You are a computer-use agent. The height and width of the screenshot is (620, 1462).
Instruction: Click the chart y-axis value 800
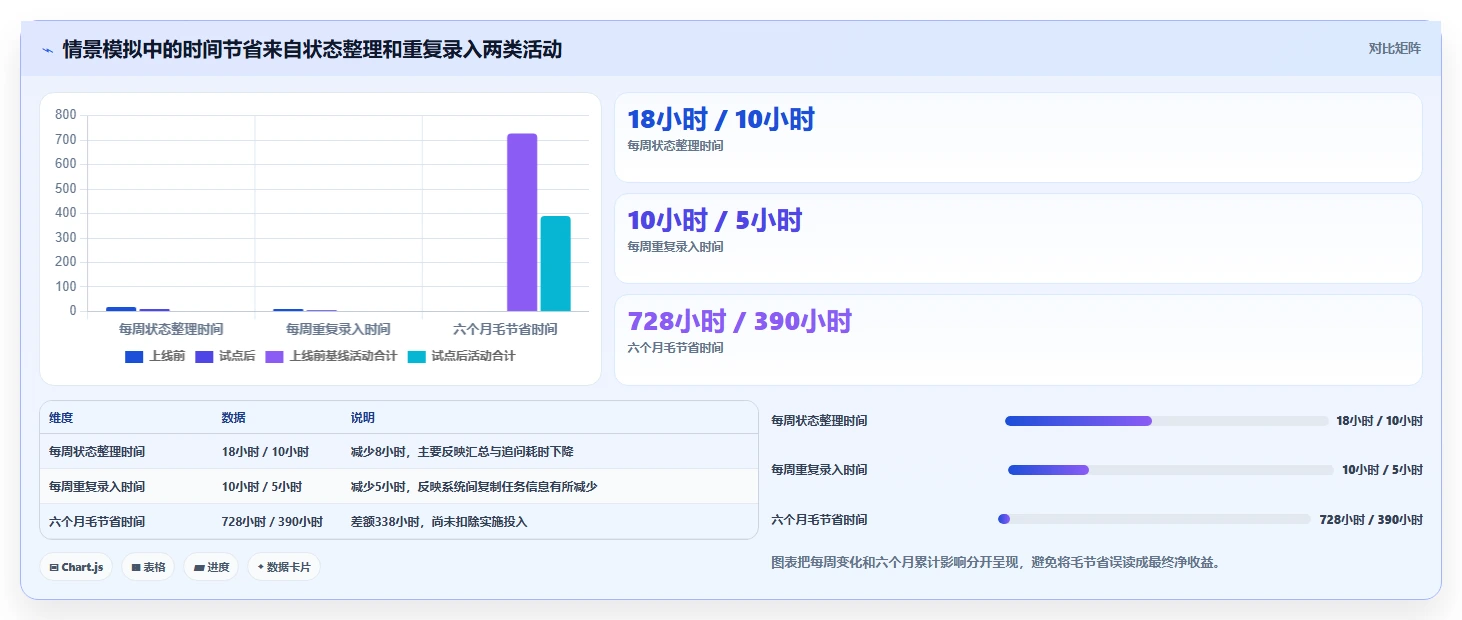[x=66, y=115]
